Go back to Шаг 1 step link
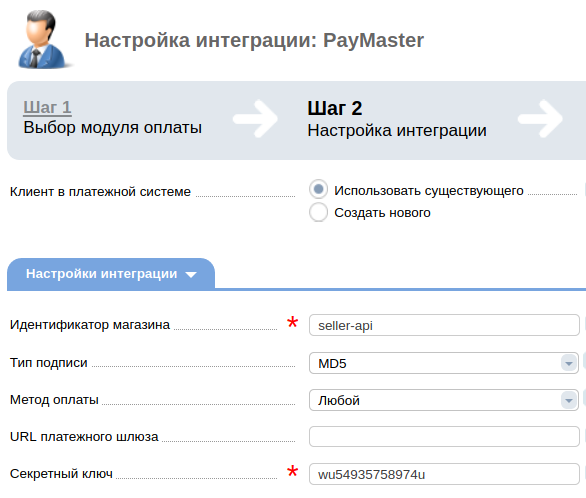This screenshot has height=498, width=586. (x=47, y=107)
